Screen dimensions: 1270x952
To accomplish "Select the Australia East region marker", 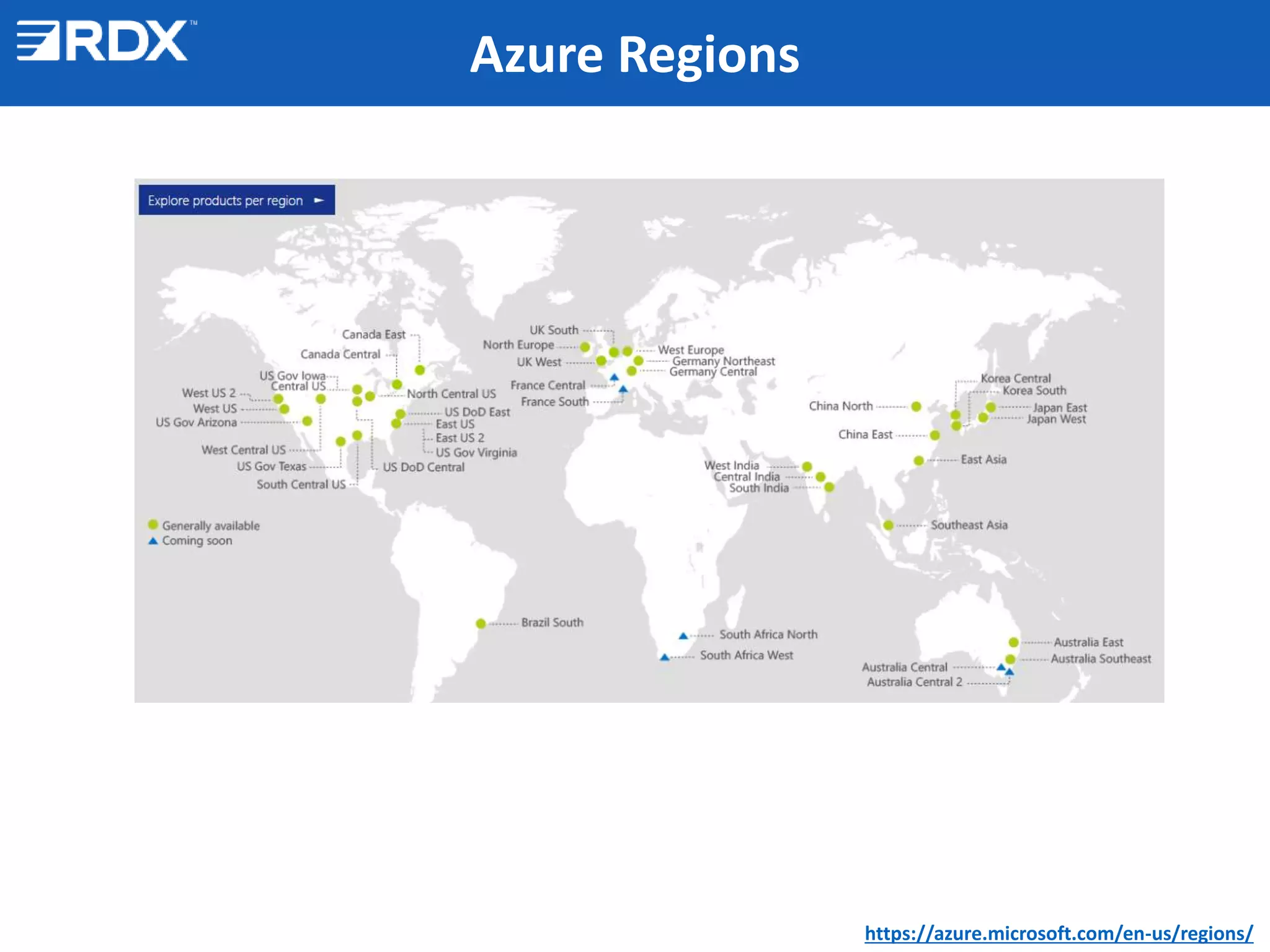I will 1013,642.
